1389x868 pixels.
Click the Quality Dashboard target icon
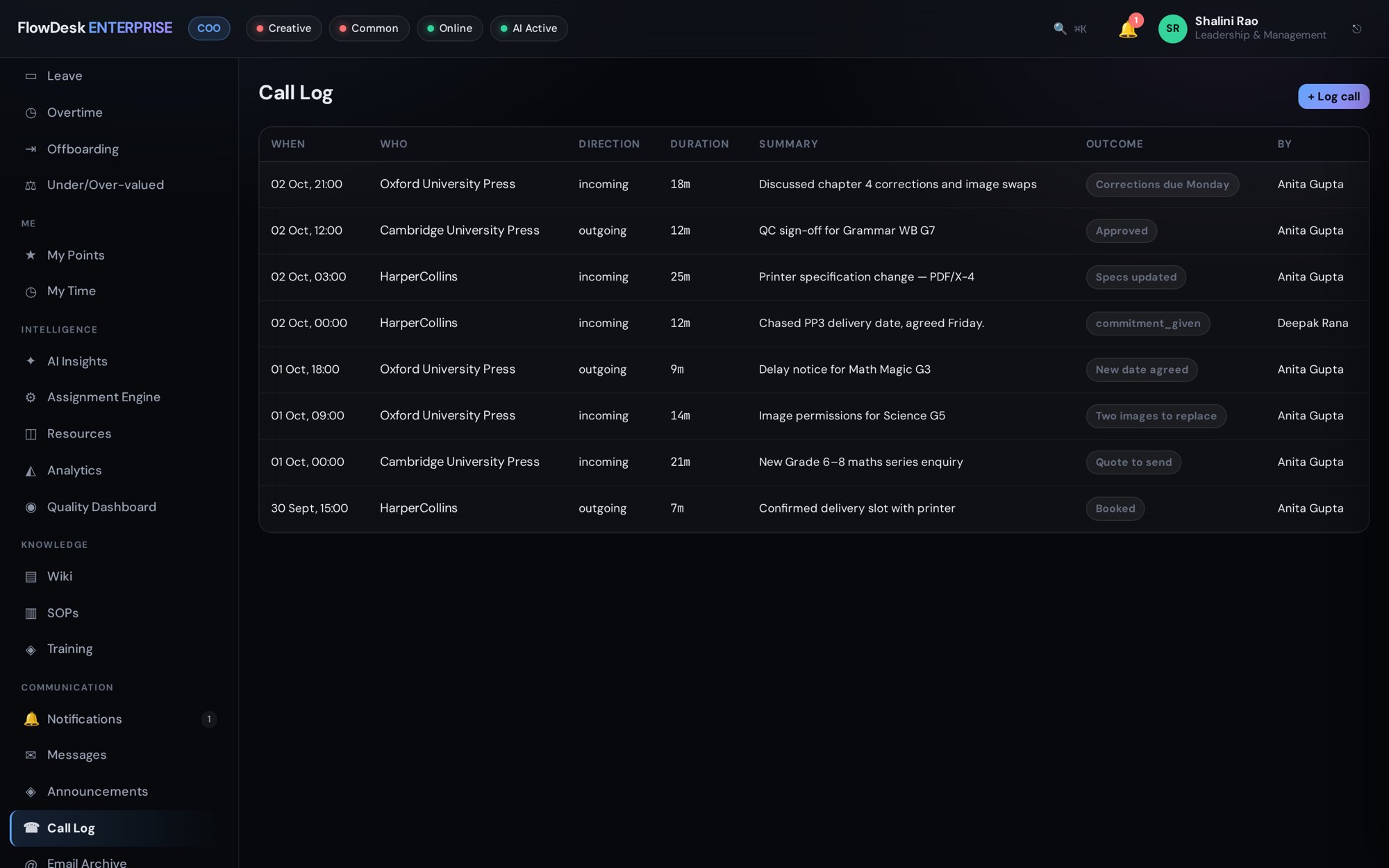coord(31,508)
